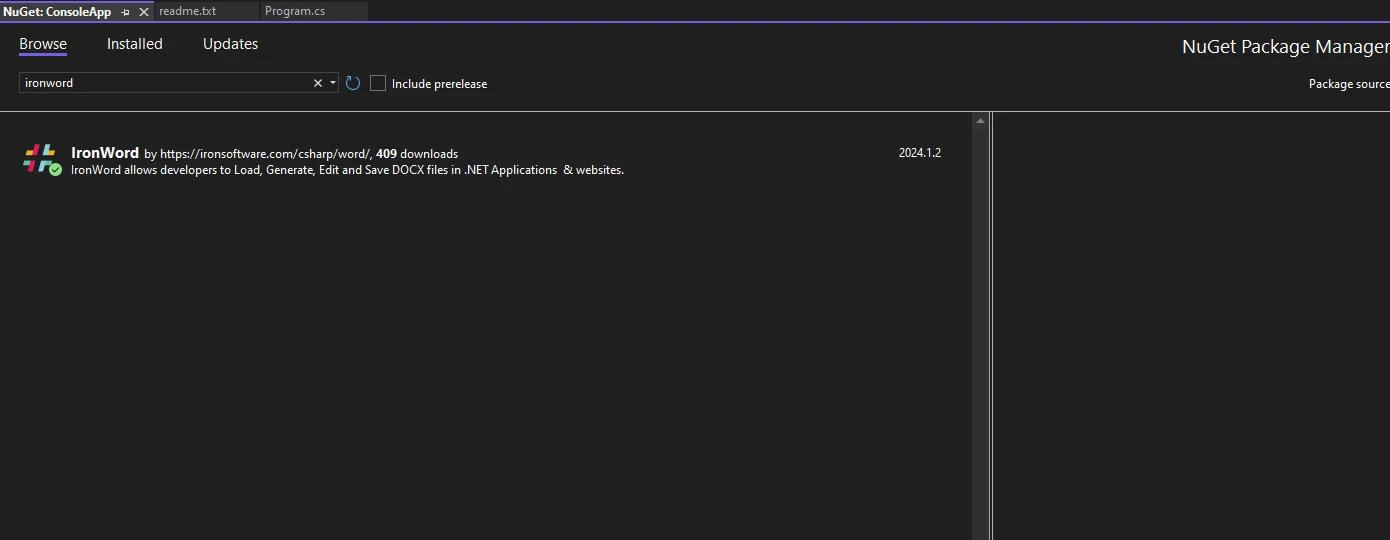Screen dimensions: 1390x540
Task: Click the IronWord package name
Action: pos(105,153)
